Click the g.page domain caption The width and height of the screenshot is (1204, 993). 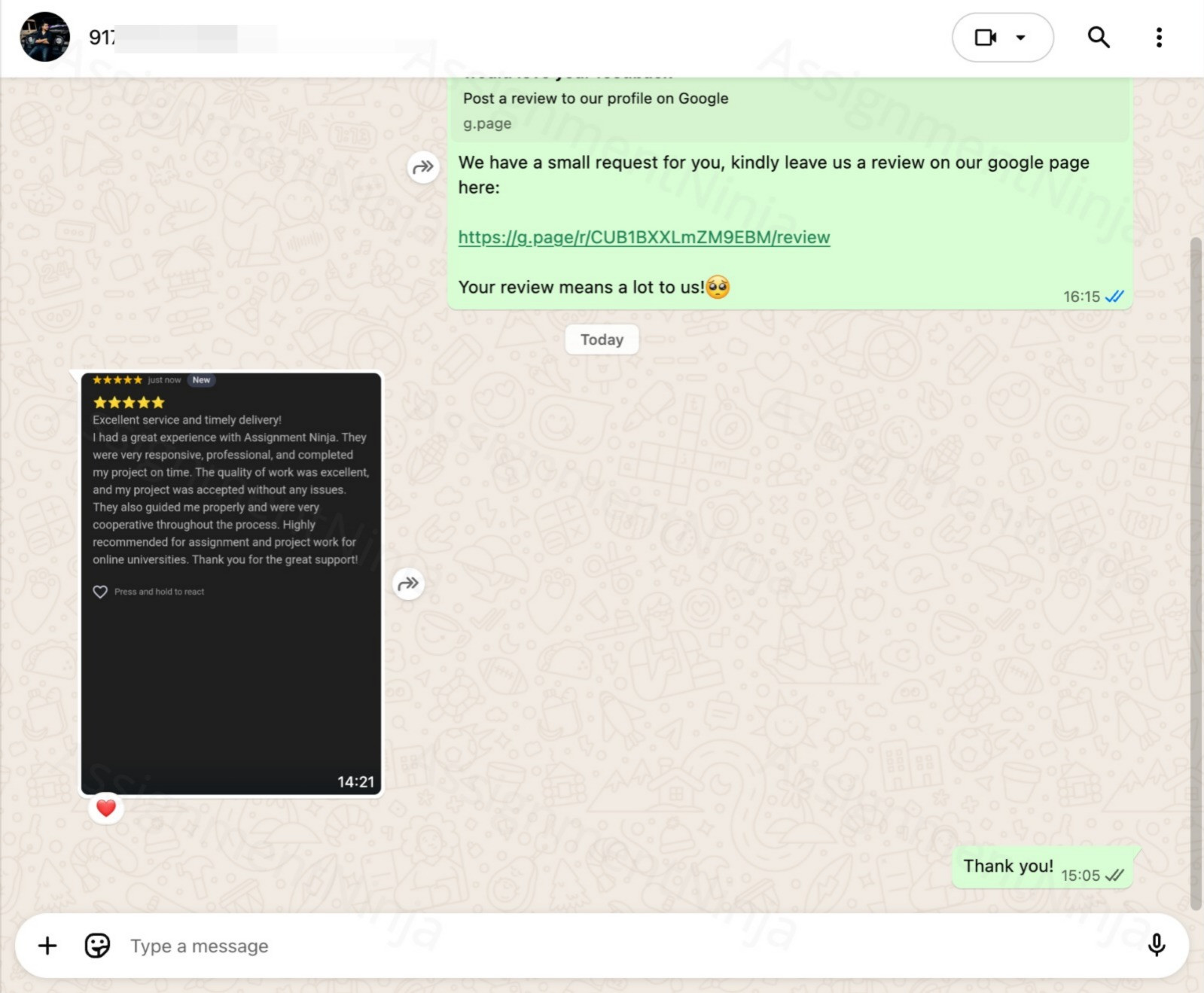point(487,123)
